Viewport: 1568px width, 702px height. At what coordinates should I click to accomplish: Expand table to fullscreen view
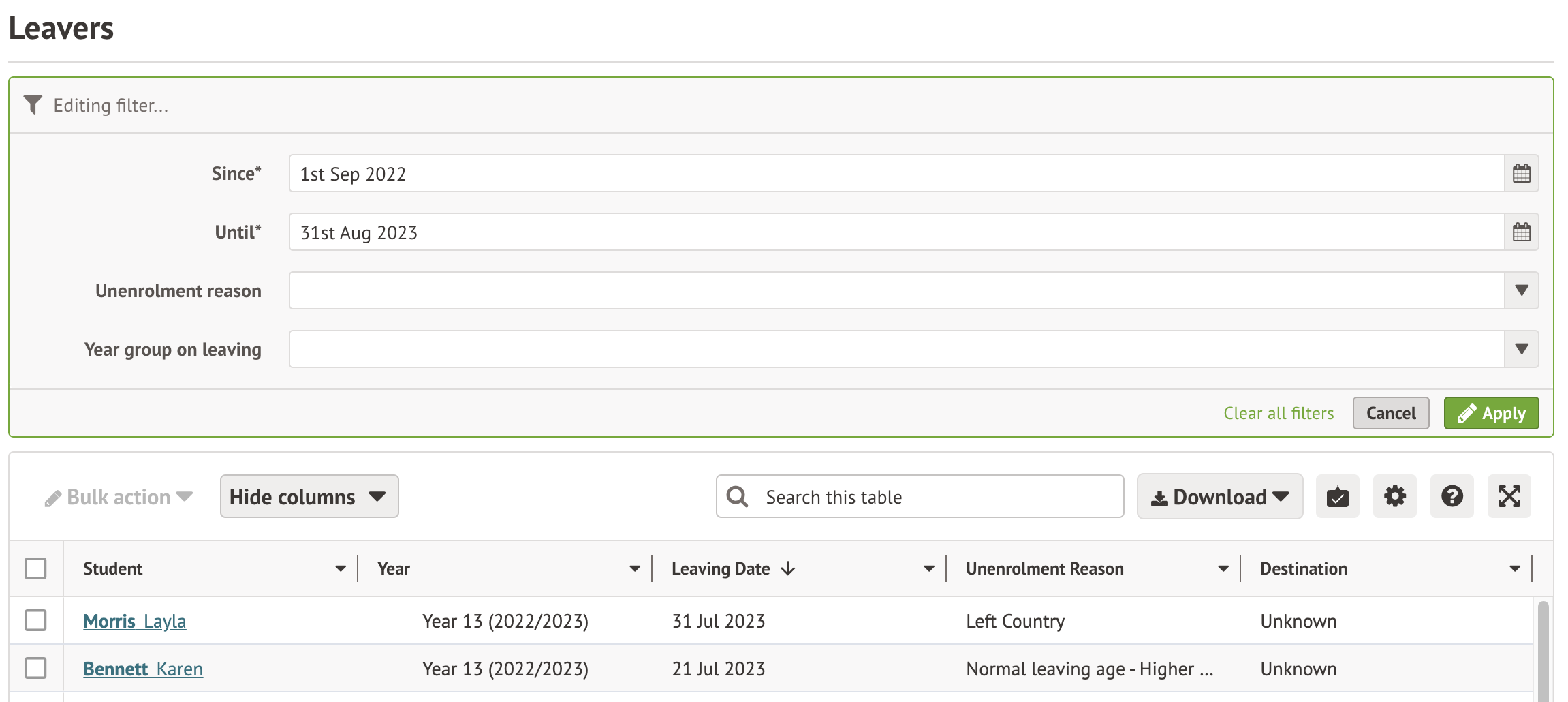click(1509, 496)
